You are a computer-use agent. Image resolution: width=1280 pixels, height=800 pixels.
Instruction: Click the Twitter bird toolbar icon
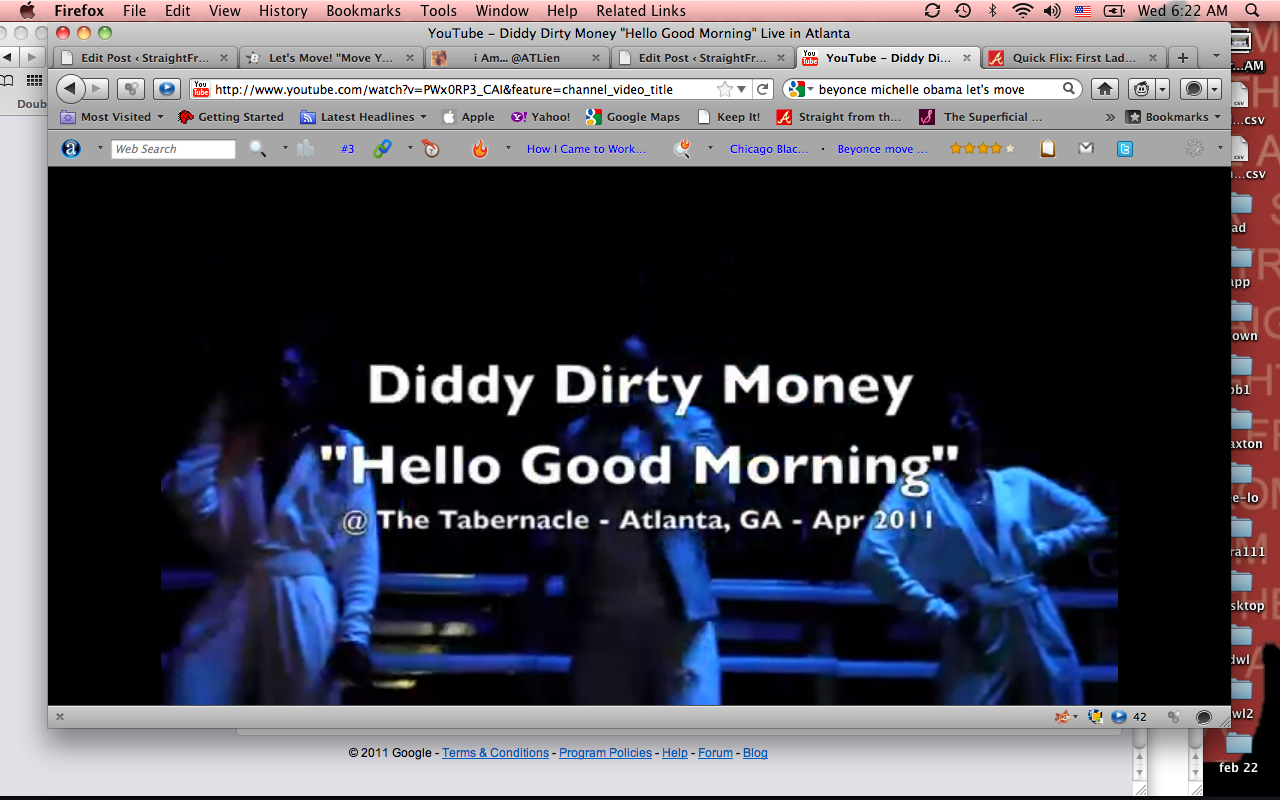coord(1125,149)
